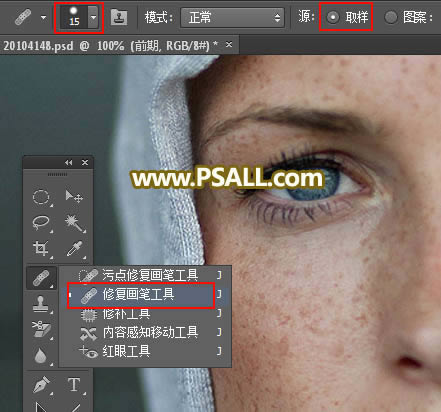Select the Elliptical Marquee tool
This screenshot has height=412, width=441.
41,197
